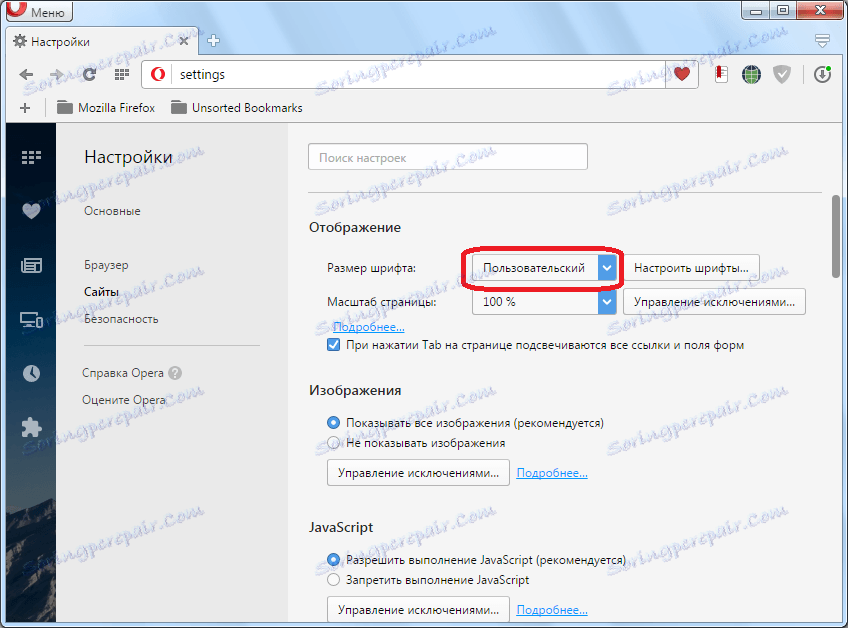Viewport: 848px width, 628px height.
Task: Click Отображение section heading text
Action: click(x=355, y=228)
